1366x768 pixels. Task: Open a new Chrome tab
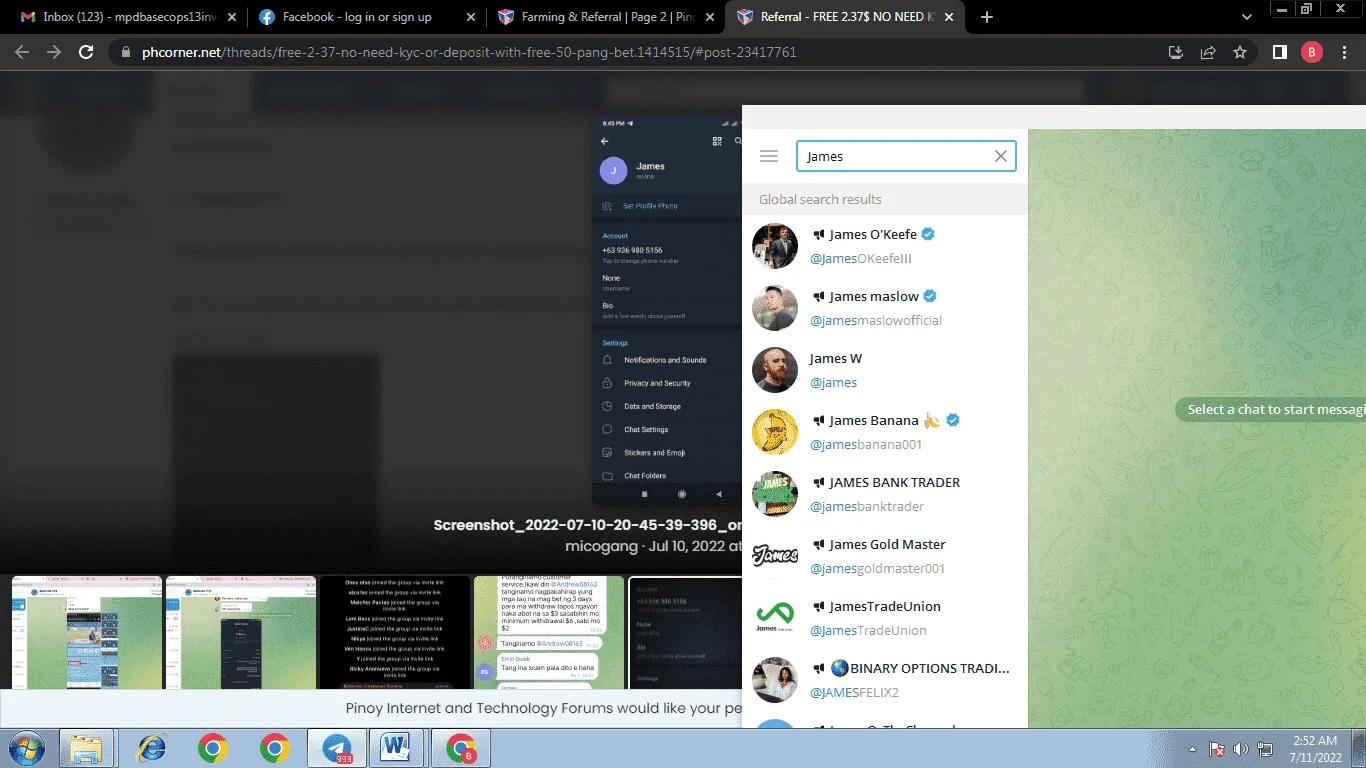(987, 17)
